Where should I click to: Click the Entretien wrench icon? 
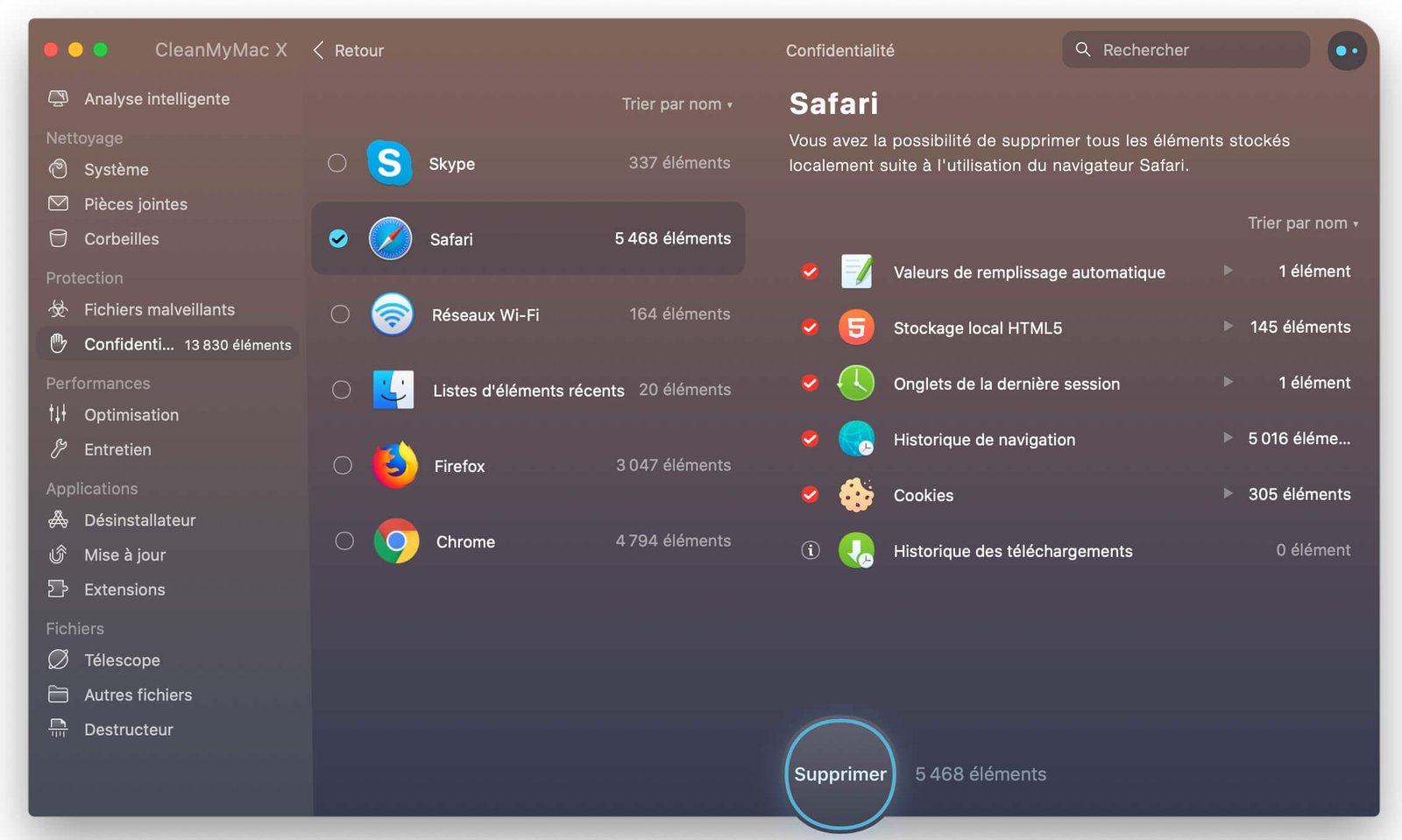[58, 449]
